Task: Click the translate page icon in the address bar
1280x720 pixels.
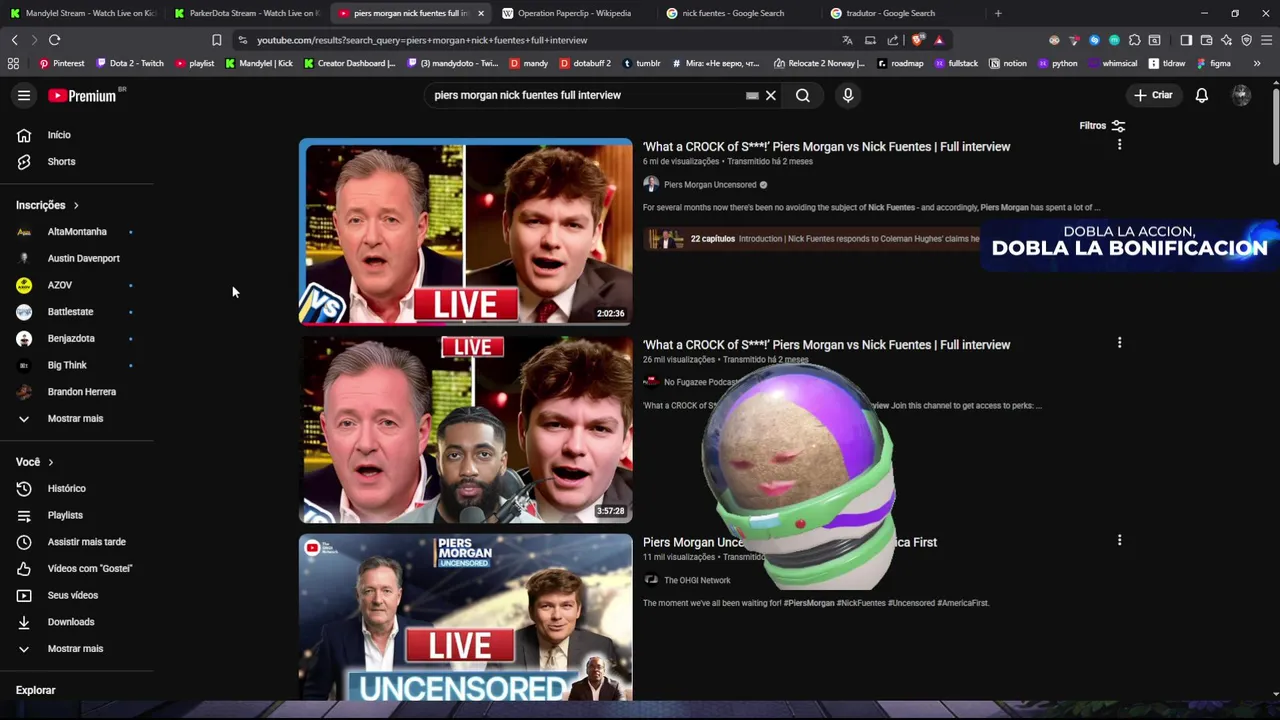Action: [847, 40]
